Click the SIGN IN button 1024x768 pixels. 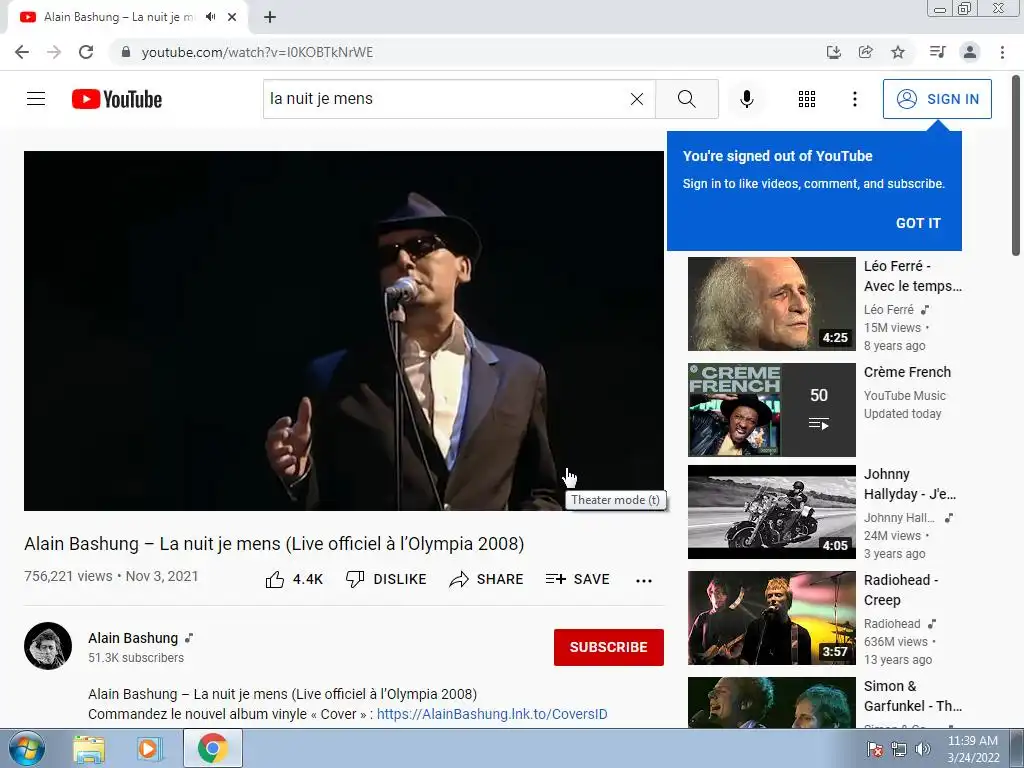click(937, 99)
